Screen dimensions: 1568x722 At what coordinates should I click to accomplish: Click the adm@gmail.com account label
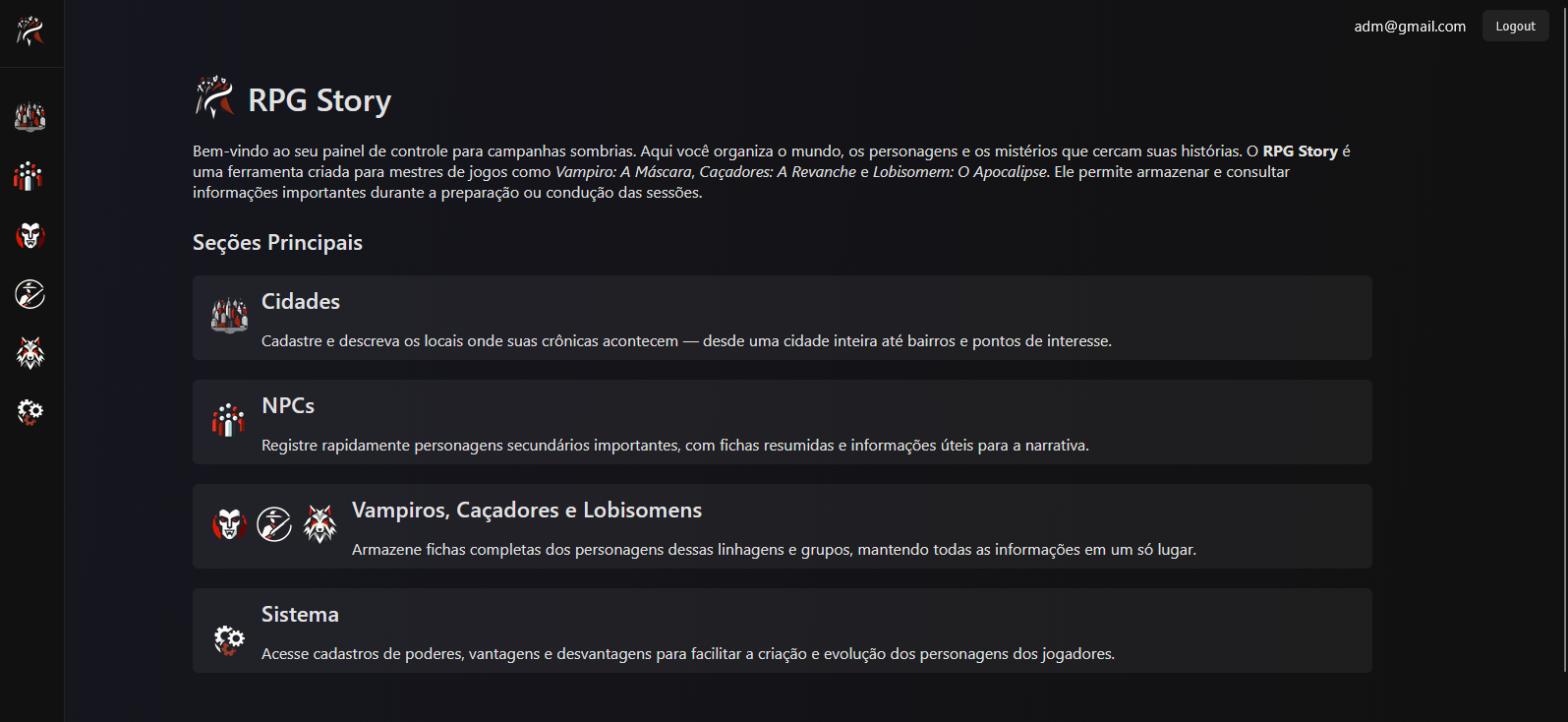point(1410,27)
